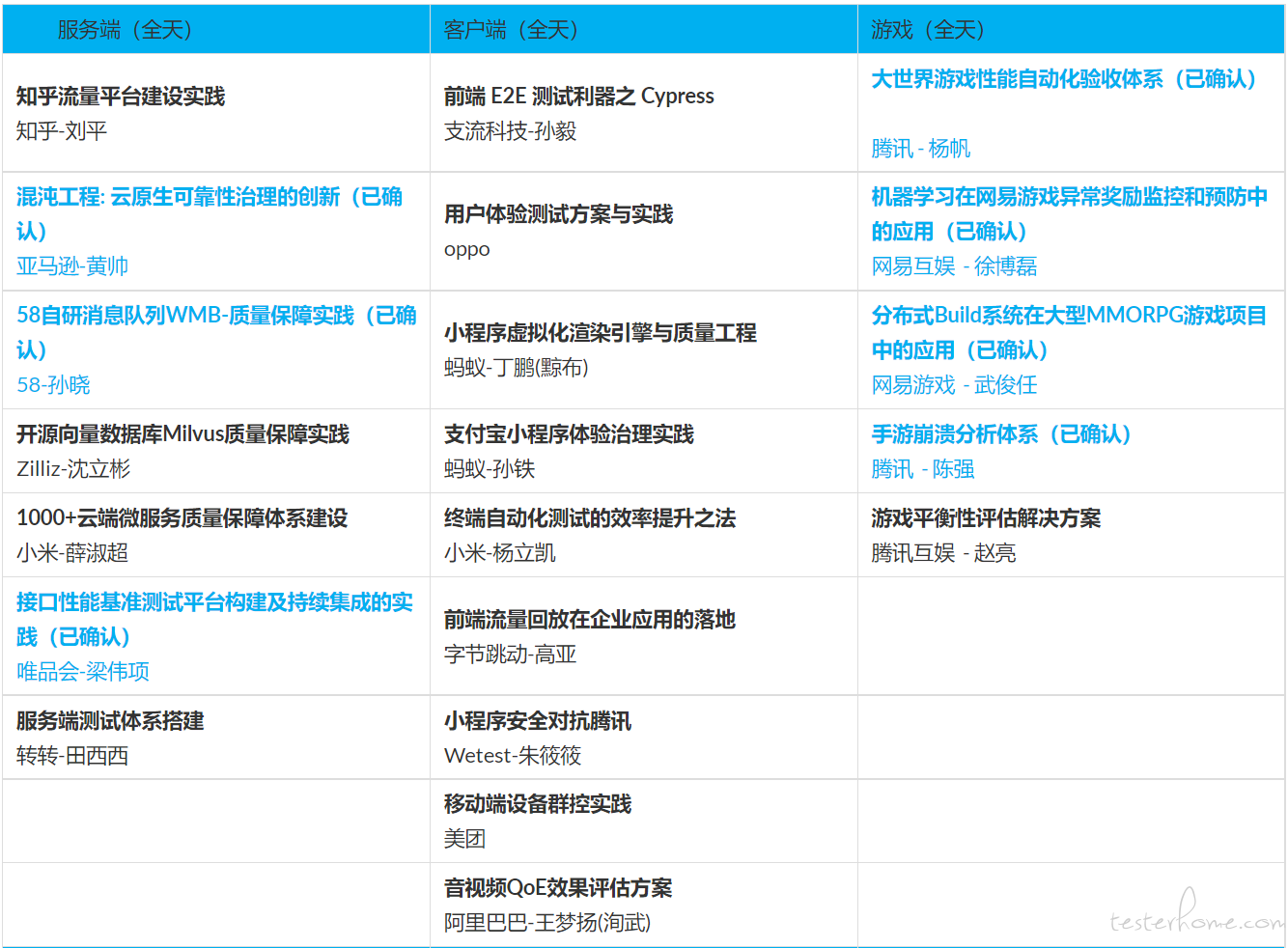Click the 亚马逊-黄帅 speaker link
The width and height of the screenshot is (1288, 948).
pos(72,266)
